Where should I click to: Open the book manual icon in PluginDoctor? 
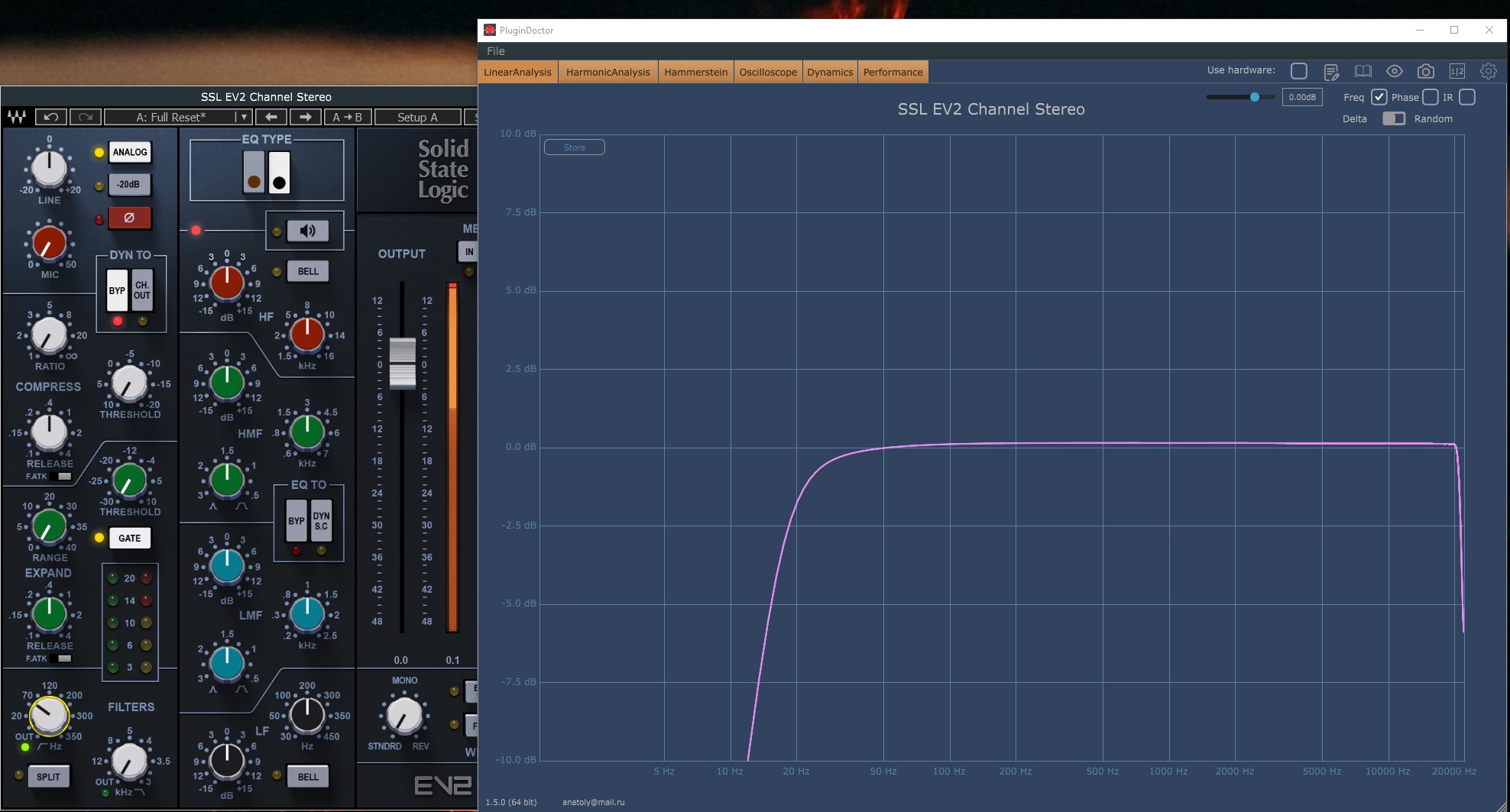coord(1363,72)
